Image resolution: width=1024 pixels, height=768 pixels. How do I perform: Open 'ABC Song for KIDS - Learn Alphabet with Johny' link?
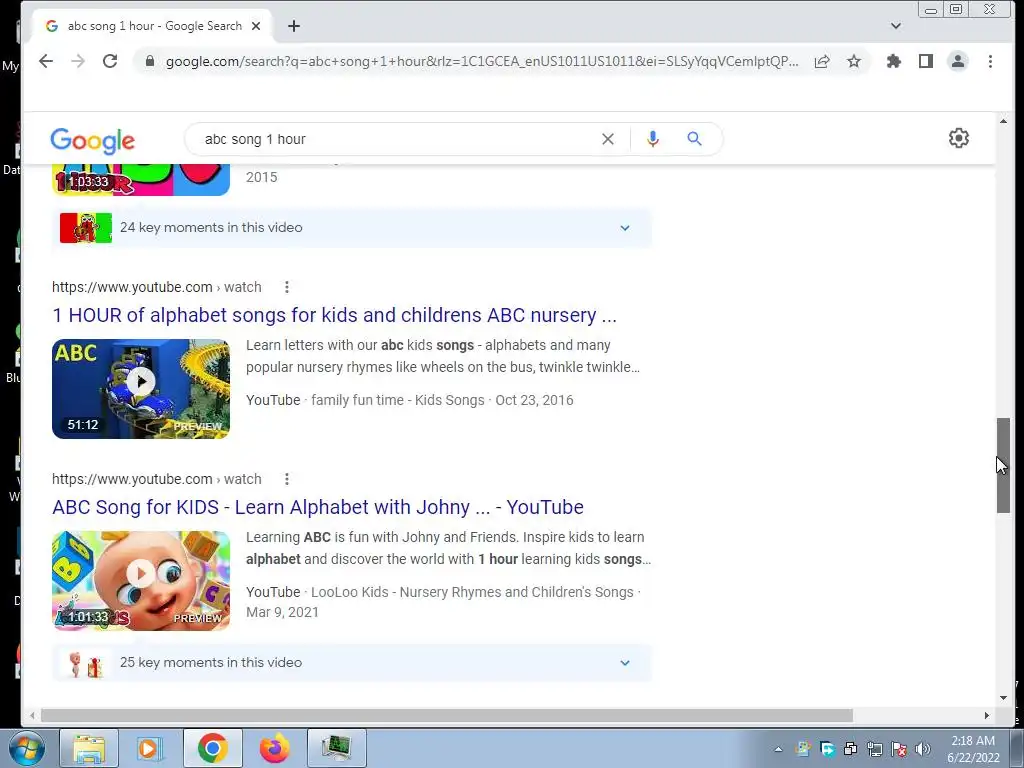coord(318,507)
